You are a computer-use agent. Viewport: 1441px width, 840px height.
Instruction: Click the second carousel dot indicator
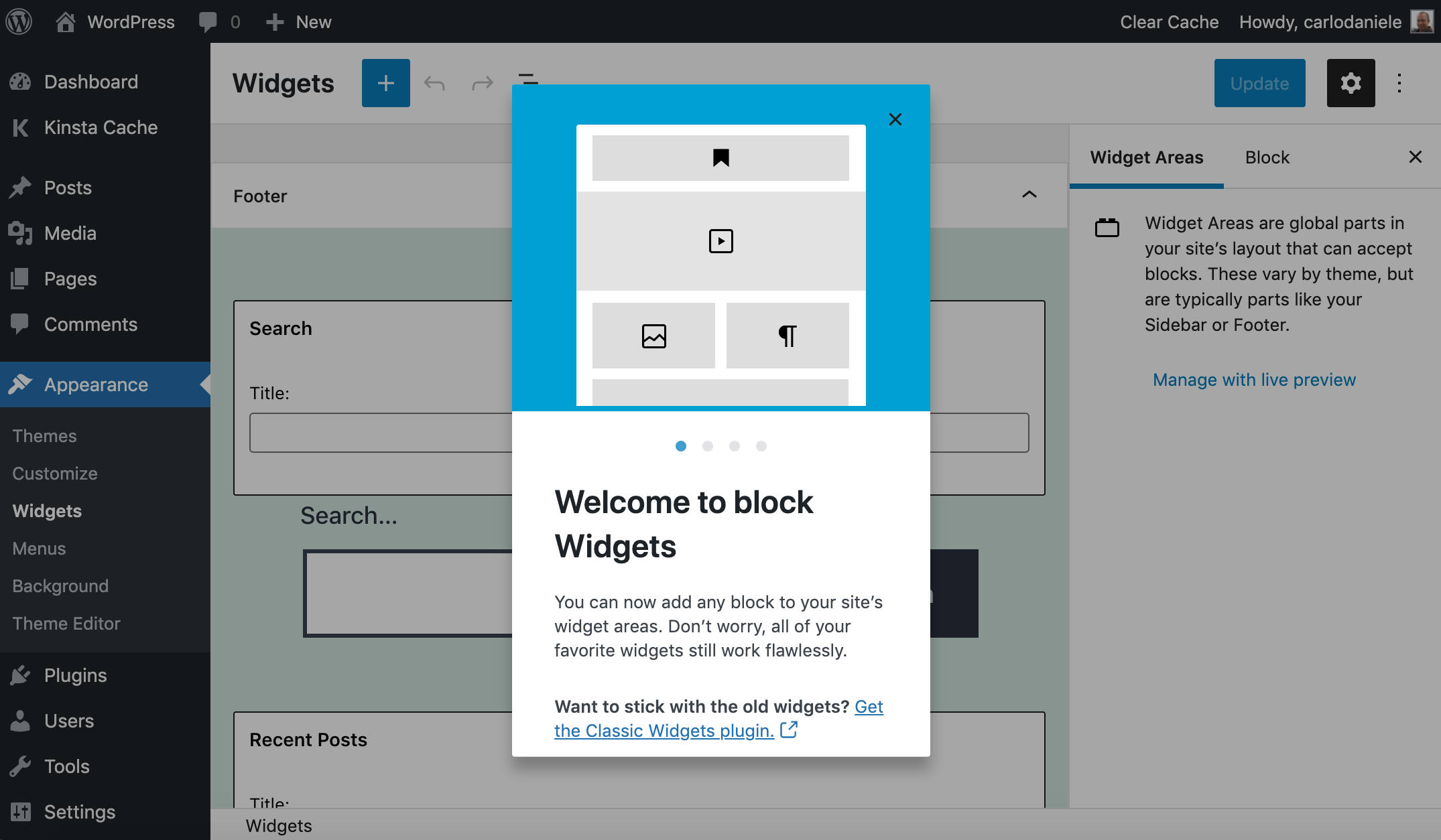[706, 446]
